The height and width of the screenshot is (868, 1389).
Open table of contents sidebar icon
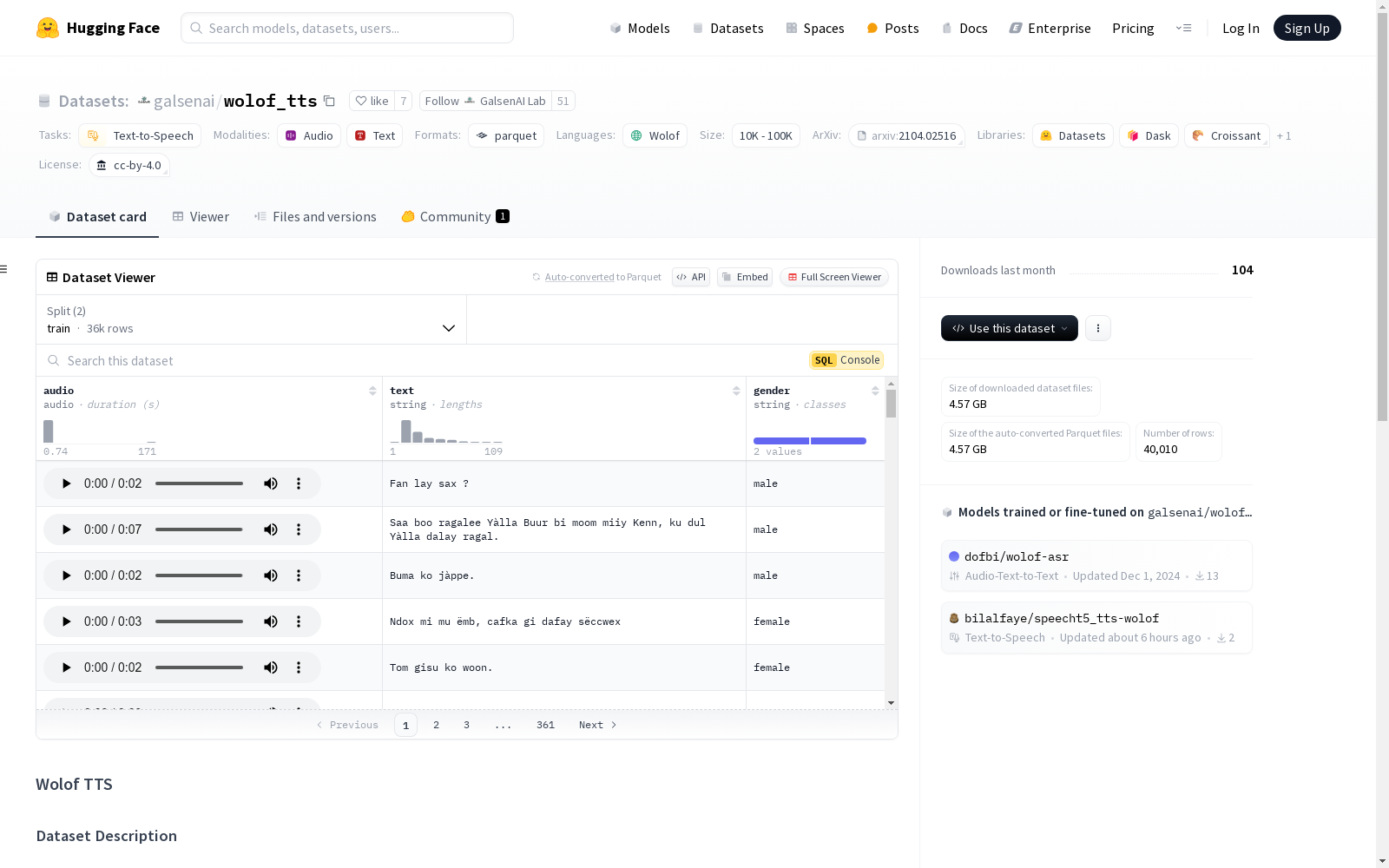3,269
